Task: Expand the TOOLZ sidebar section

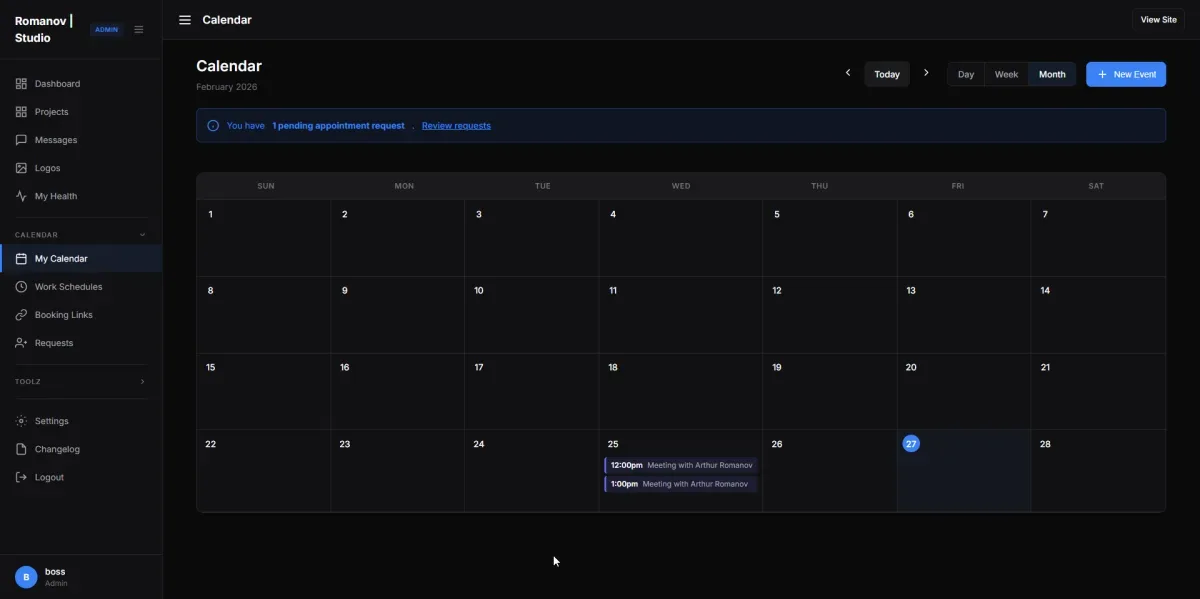Action: coord(142,381)
